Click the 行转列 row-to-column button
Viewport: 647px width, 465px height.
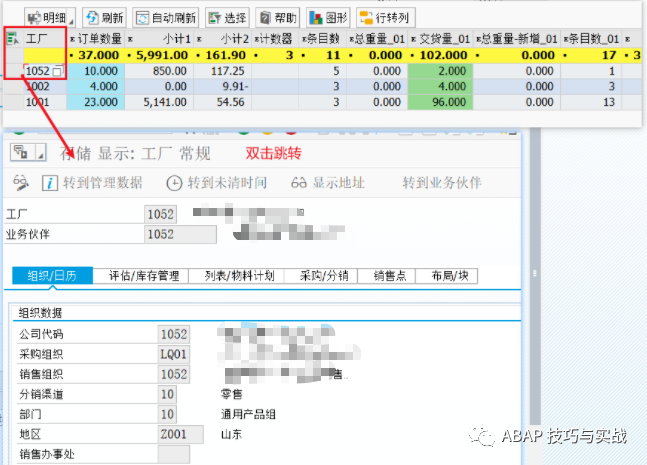(x=385, y=18)
